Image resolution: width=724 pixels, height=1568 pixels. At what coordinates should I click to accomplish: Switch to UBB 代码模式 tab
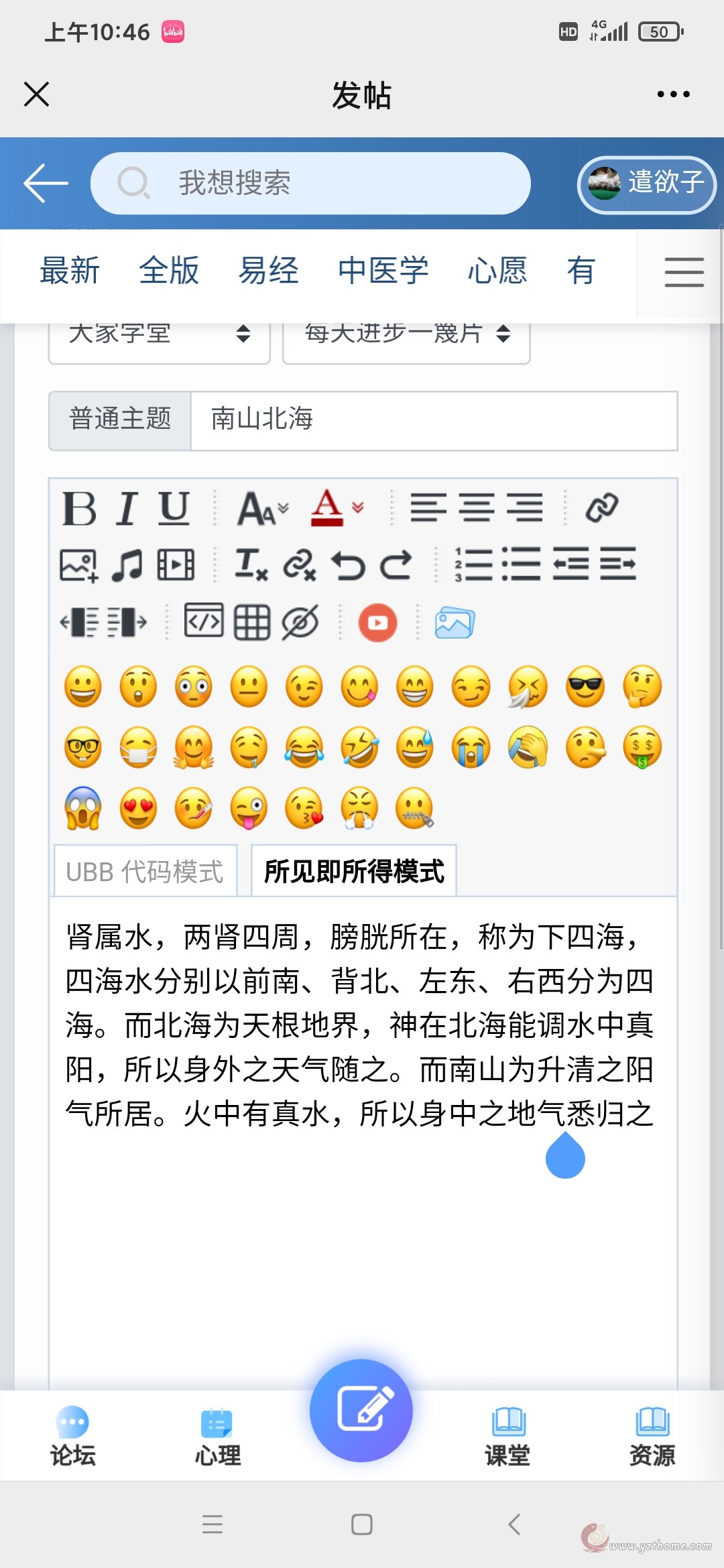coord(145,871)
